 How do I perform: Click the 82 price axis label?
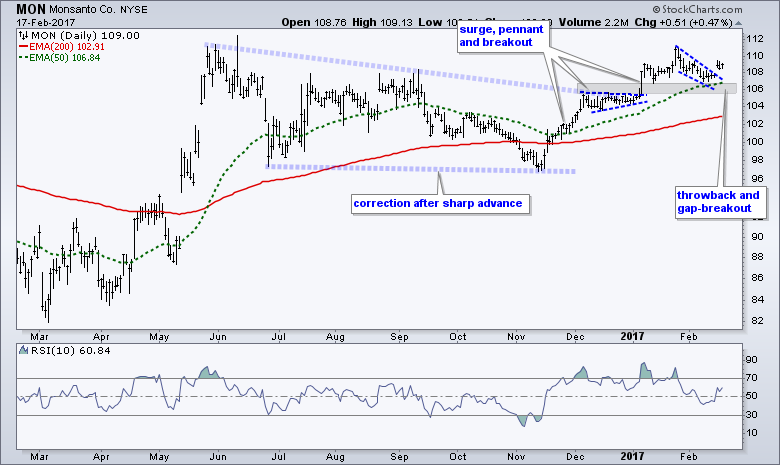click(x=757, y=321)
